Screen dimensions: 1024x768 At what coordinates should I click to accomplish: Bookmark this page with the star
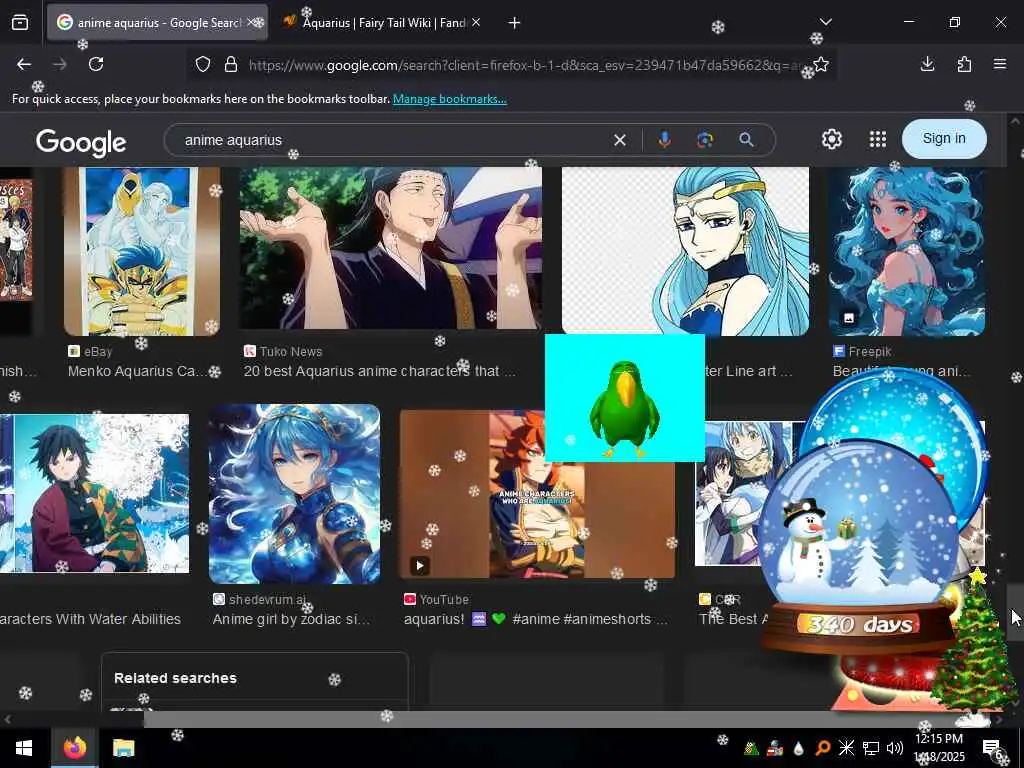pyautogui.click(x=822, y=65)
